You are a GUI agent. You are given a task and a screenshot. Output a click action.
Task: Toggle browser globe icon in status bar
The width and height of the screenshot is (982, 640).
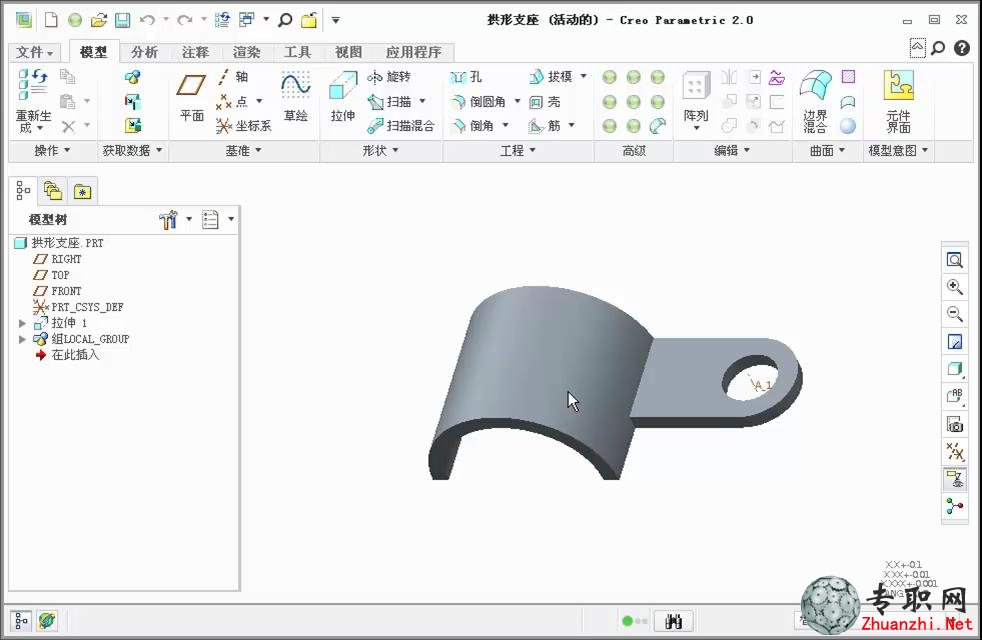pyautogui.click(x=47, y=621)
